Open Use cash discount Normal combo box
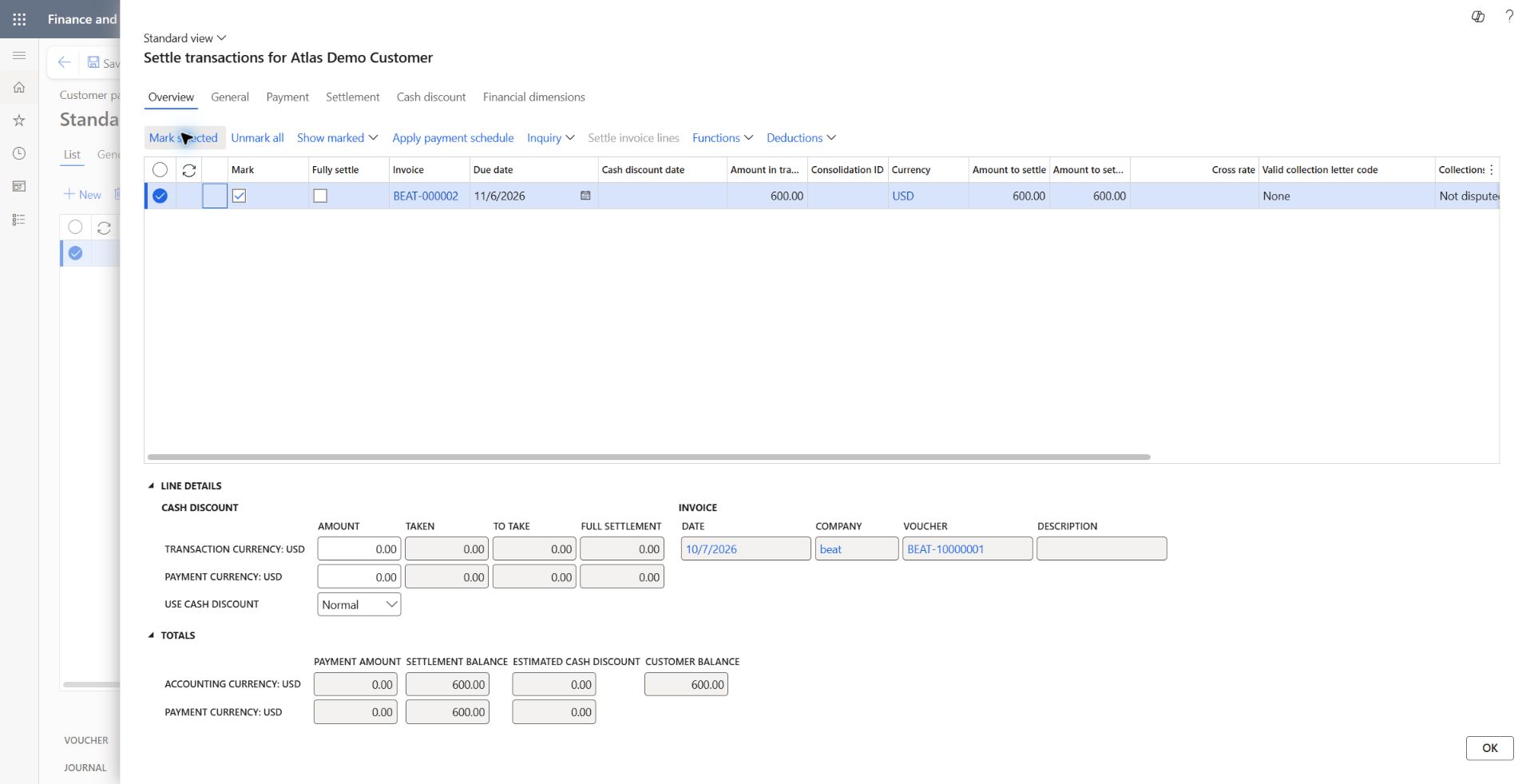 pyautogui.click(x=359, y=604)
